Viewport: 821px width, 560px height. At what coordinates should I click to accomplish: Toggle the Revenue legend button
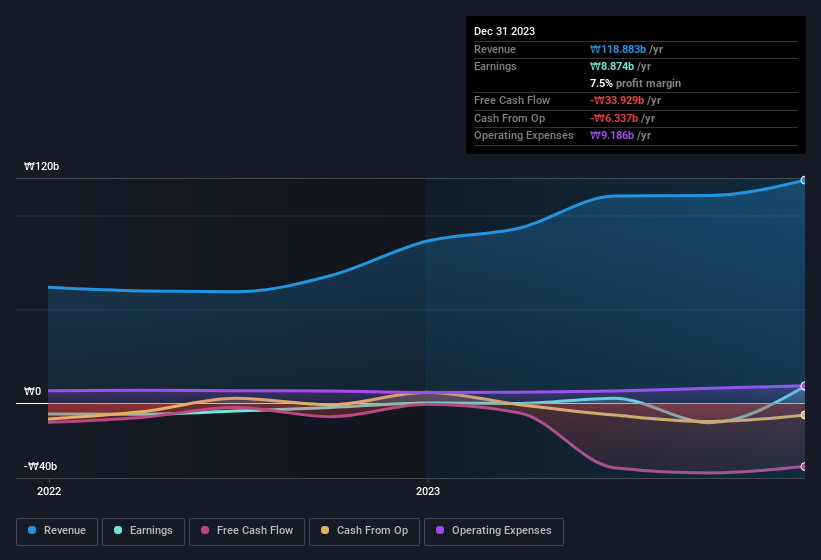point(57,531)
